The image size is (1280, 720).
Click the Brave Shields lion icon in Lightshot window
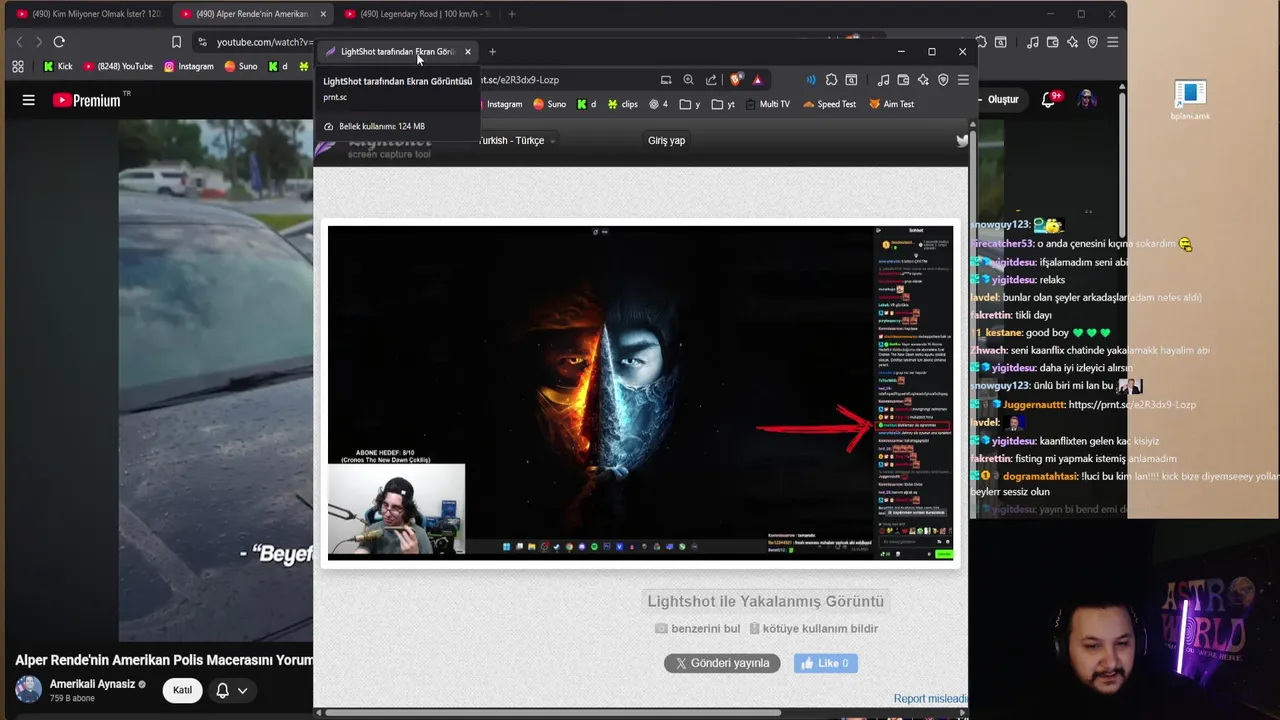pyautogui.click(x=737, y=80)
